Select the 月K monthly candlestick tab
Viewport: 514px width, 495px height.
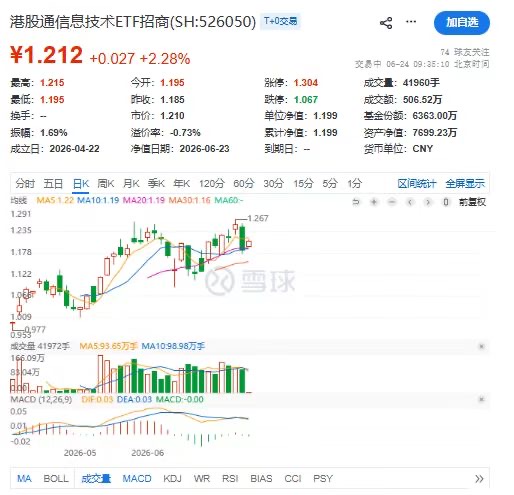point(131,183)
